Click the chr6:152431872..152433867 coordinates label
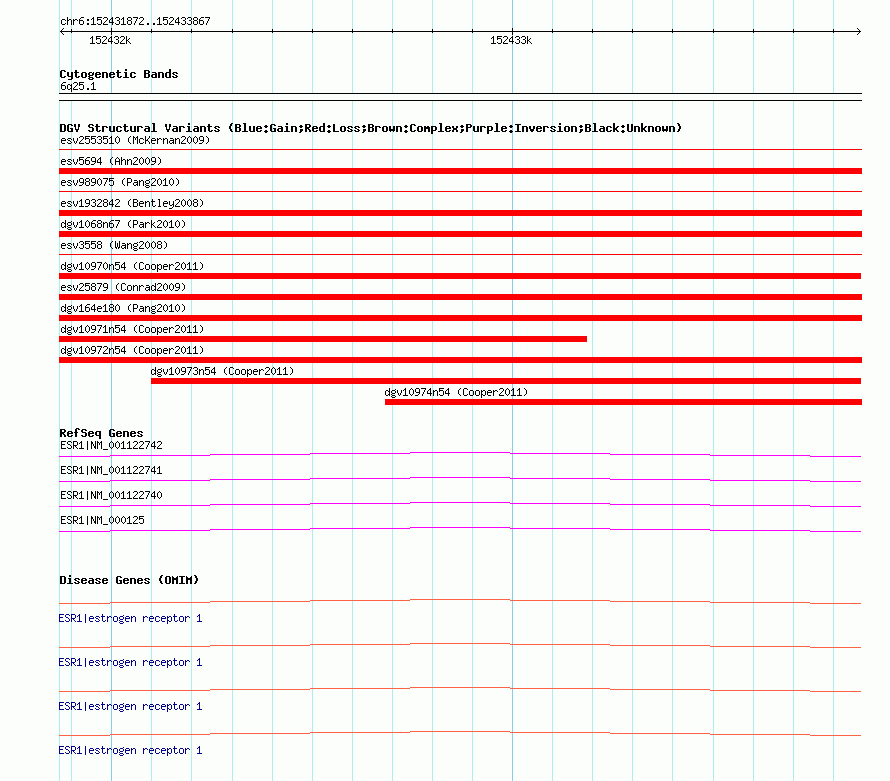Viewport: 890px width, 781px height. pyautogui.click(x=135, y=22)
